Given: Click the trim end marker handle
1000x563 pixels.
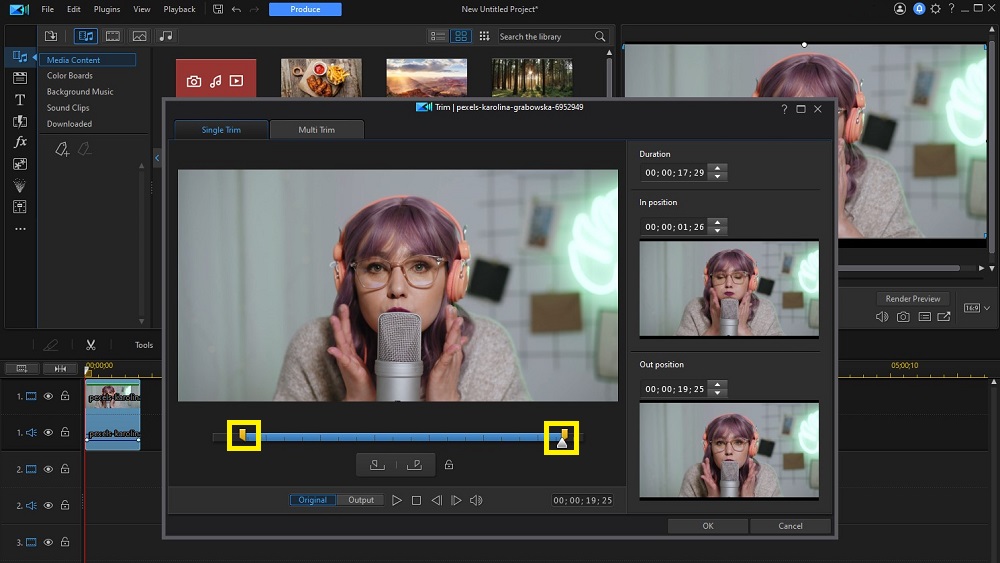Looking at the screenshot, I should pyautogui.click(x=564, y=434).
